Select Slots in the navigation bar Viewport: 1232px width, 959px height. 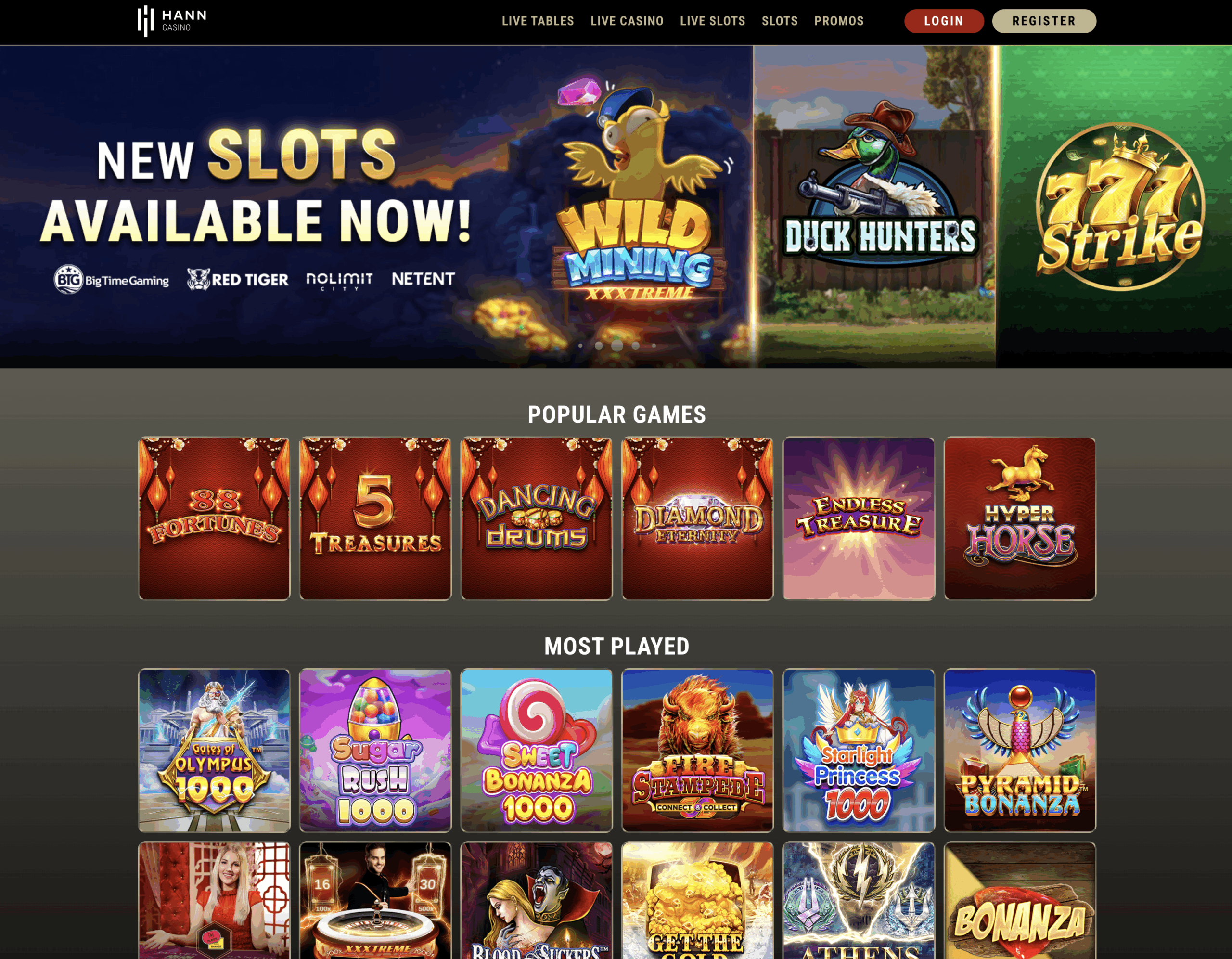780,21
